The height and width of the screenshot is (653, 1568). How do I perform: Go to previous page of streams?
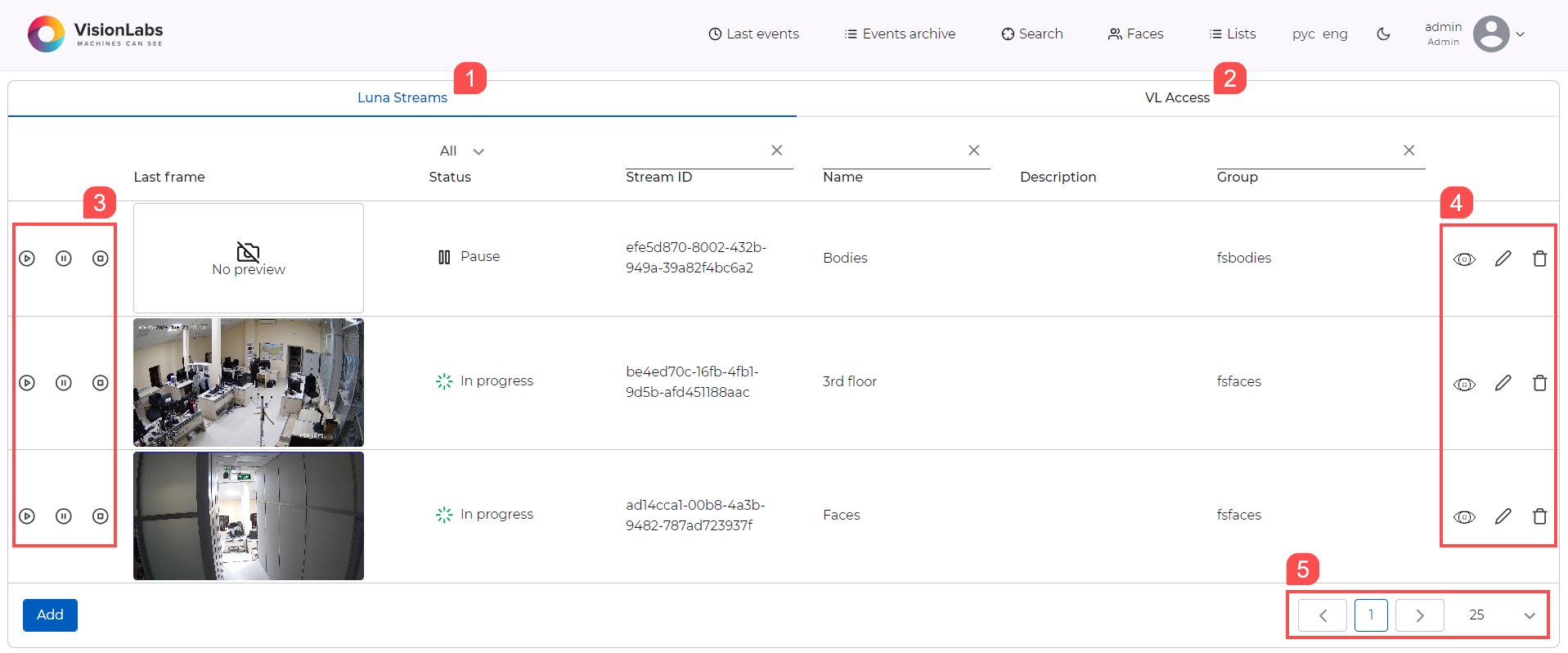coord(1323,615)
